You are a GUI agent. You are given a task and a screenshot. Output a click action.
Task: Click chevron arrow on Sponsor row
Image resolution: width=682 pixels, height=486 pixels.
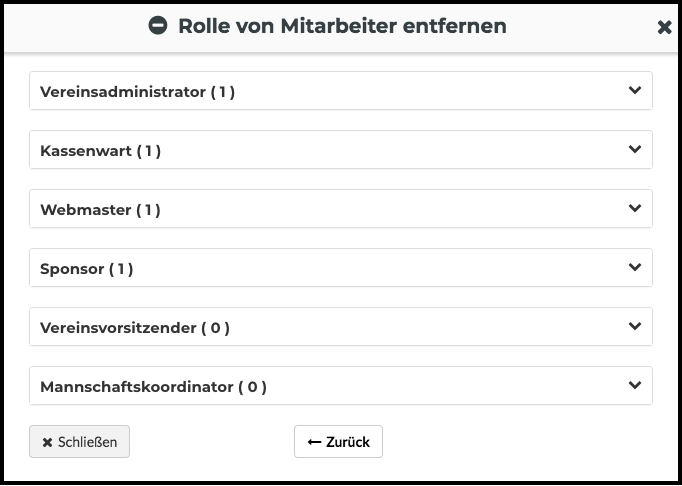[x=635, y=267]
